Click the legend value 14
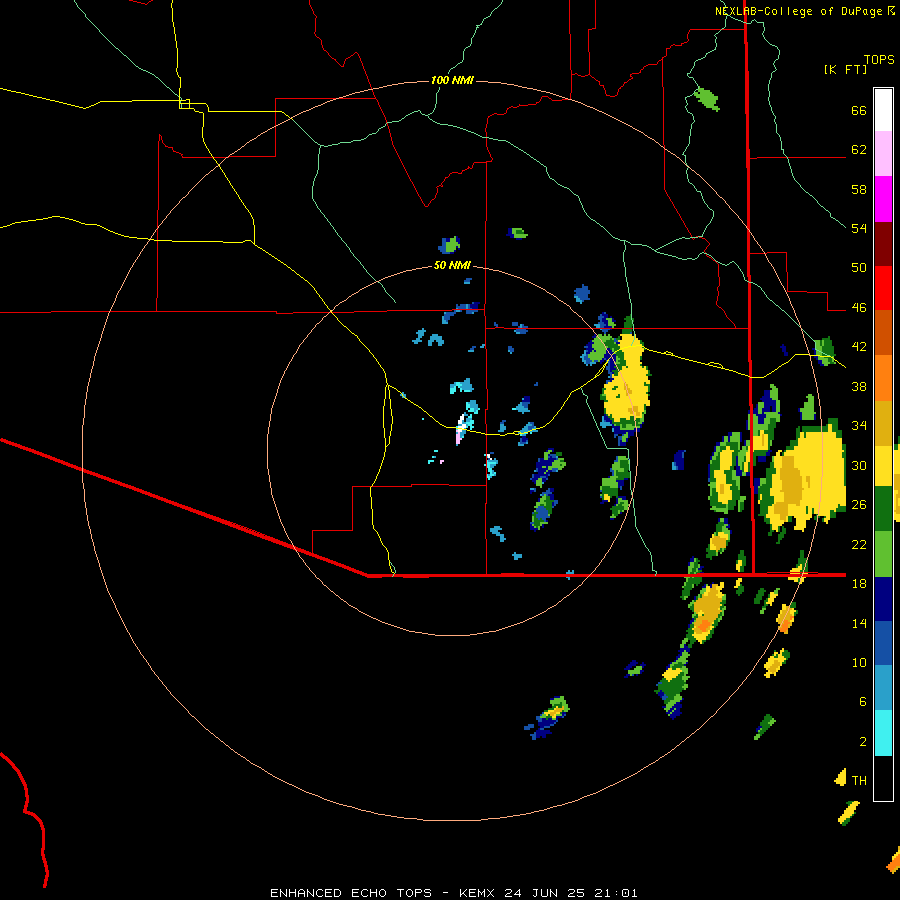Image resolution: width=900 pixels, height=900 pixels. point(859,623)
